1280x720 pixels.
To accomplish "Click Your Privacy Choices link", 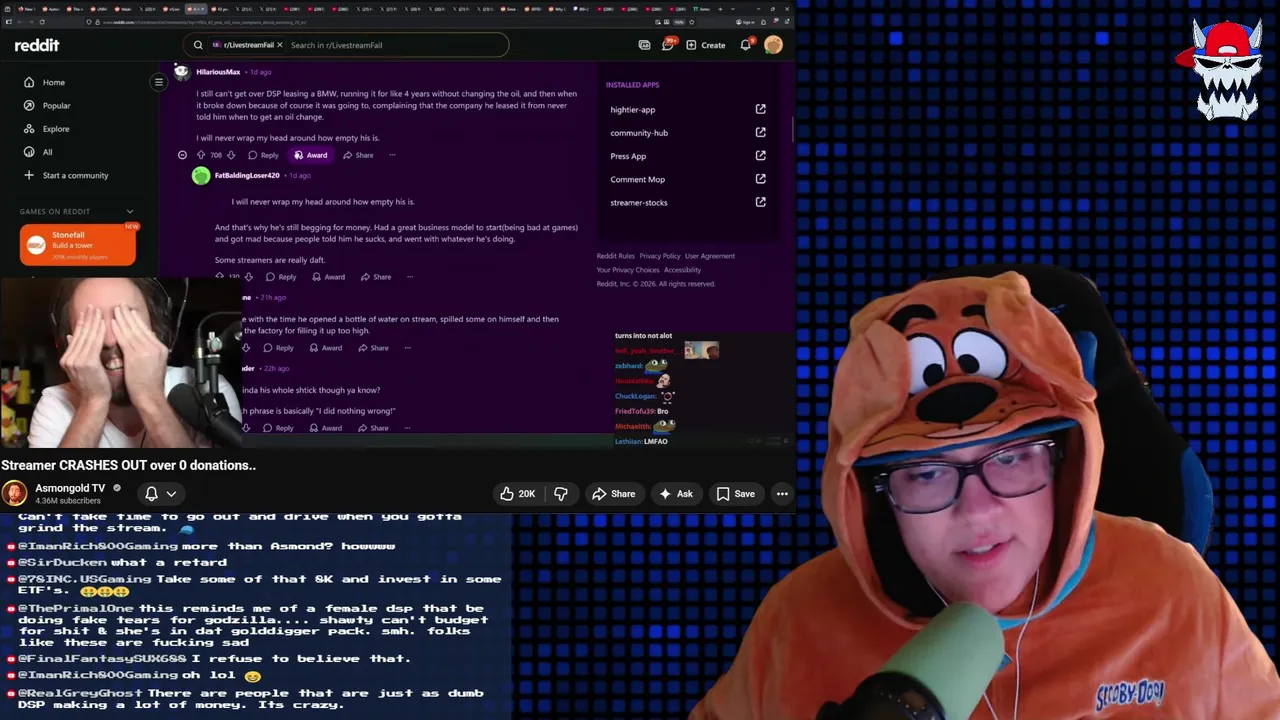I will (628, 270).
